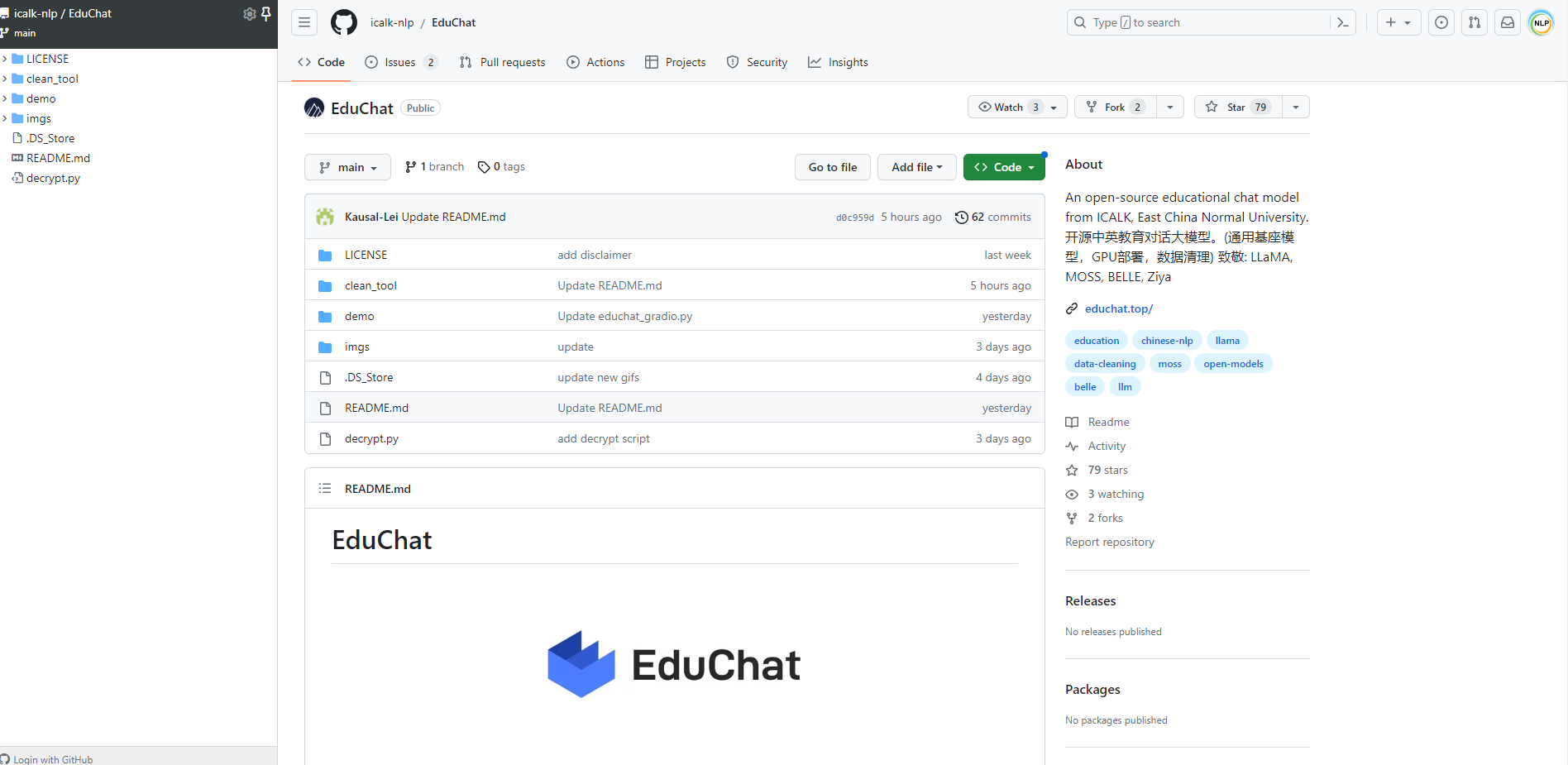
Task: Open the command palette terminal icon
Action: 1342,22
